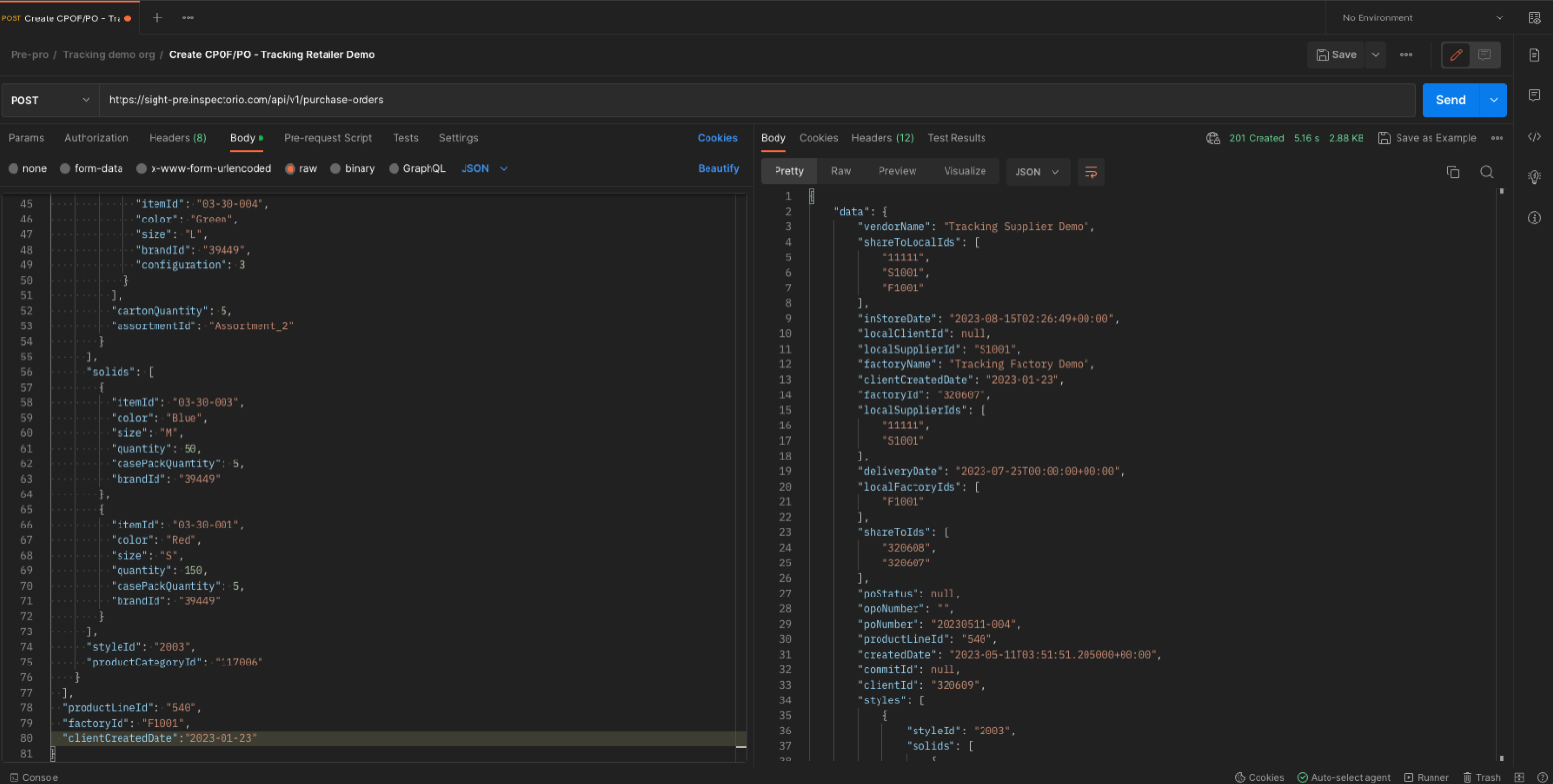The width and height of the screenshot is (1553, 784).
Task: Open Pre-pro in breadcrumb
Action: tap(29, 55)
